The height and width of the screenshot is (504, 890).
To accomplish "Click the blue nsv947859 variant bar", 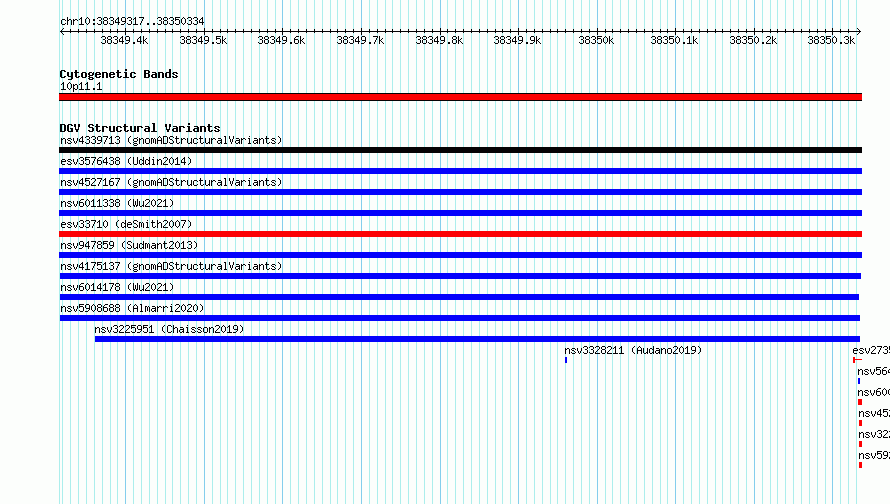I will pyautogui.click(x=460, y=255).
